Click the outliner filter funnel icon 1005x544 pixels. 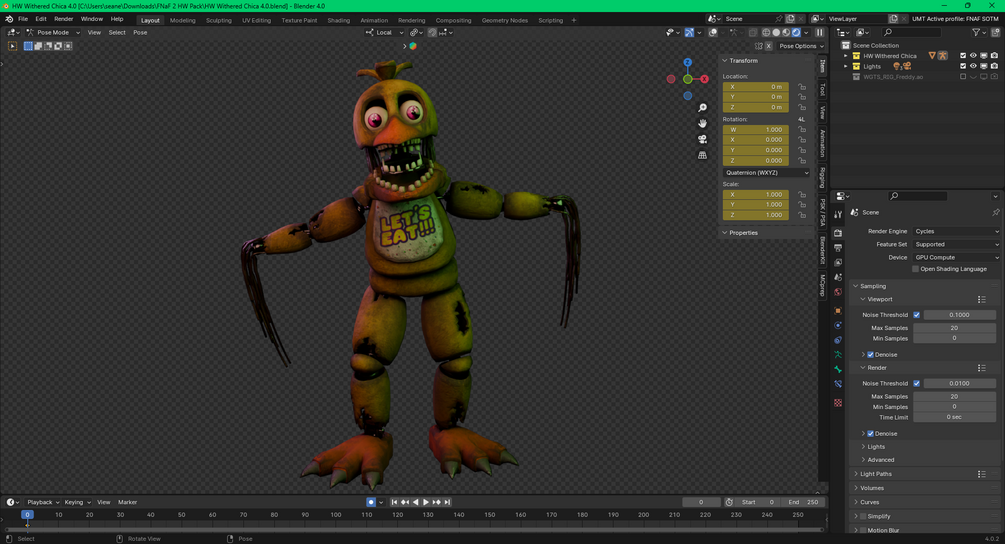coord(976,32)
